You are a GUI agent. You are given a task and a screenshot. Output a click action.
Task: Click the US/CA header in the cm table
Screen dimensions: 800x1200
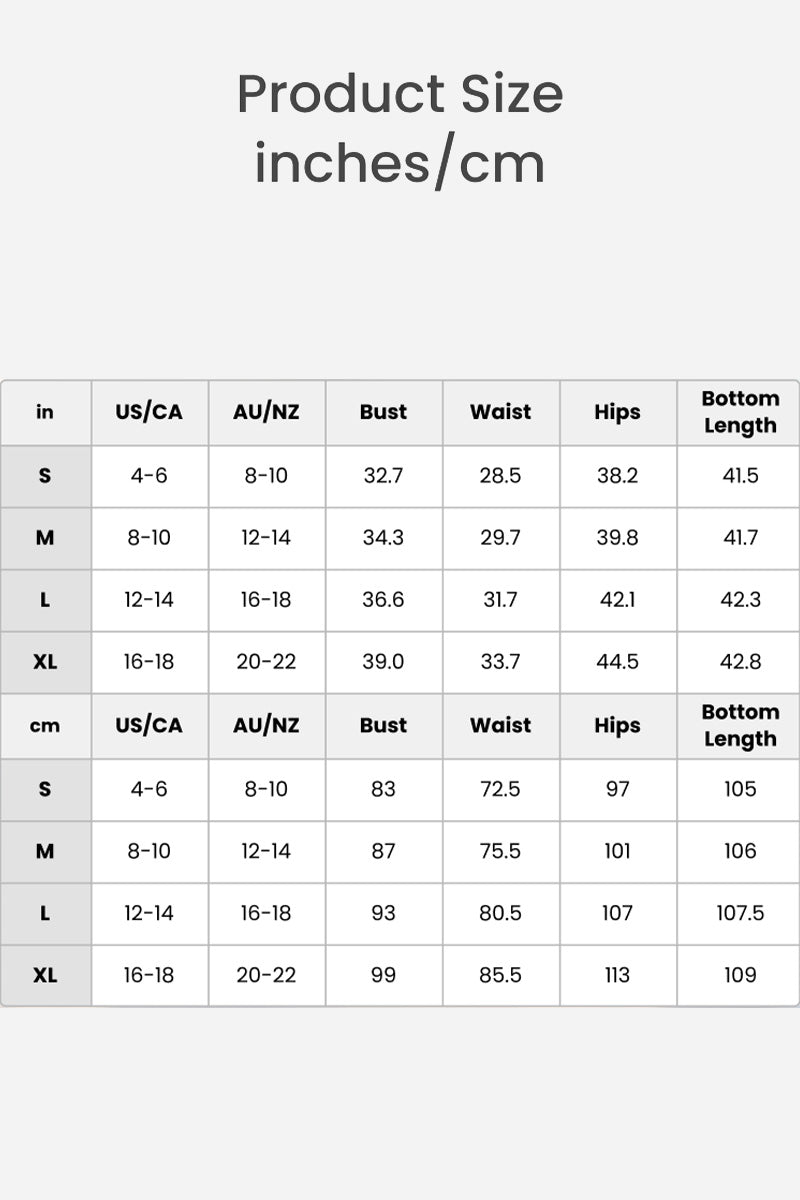click(149, 726)
